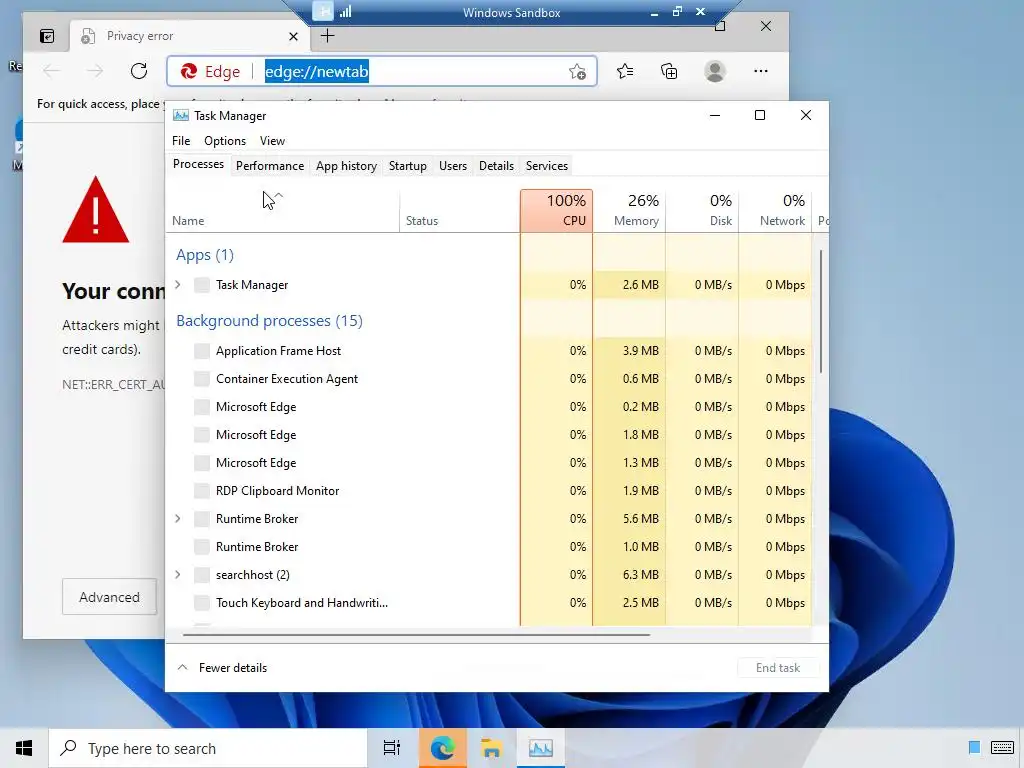The image size is (1024, 768).
Task: Select second Runtime Broker 1.0 MB row
Action: point(488,547)
